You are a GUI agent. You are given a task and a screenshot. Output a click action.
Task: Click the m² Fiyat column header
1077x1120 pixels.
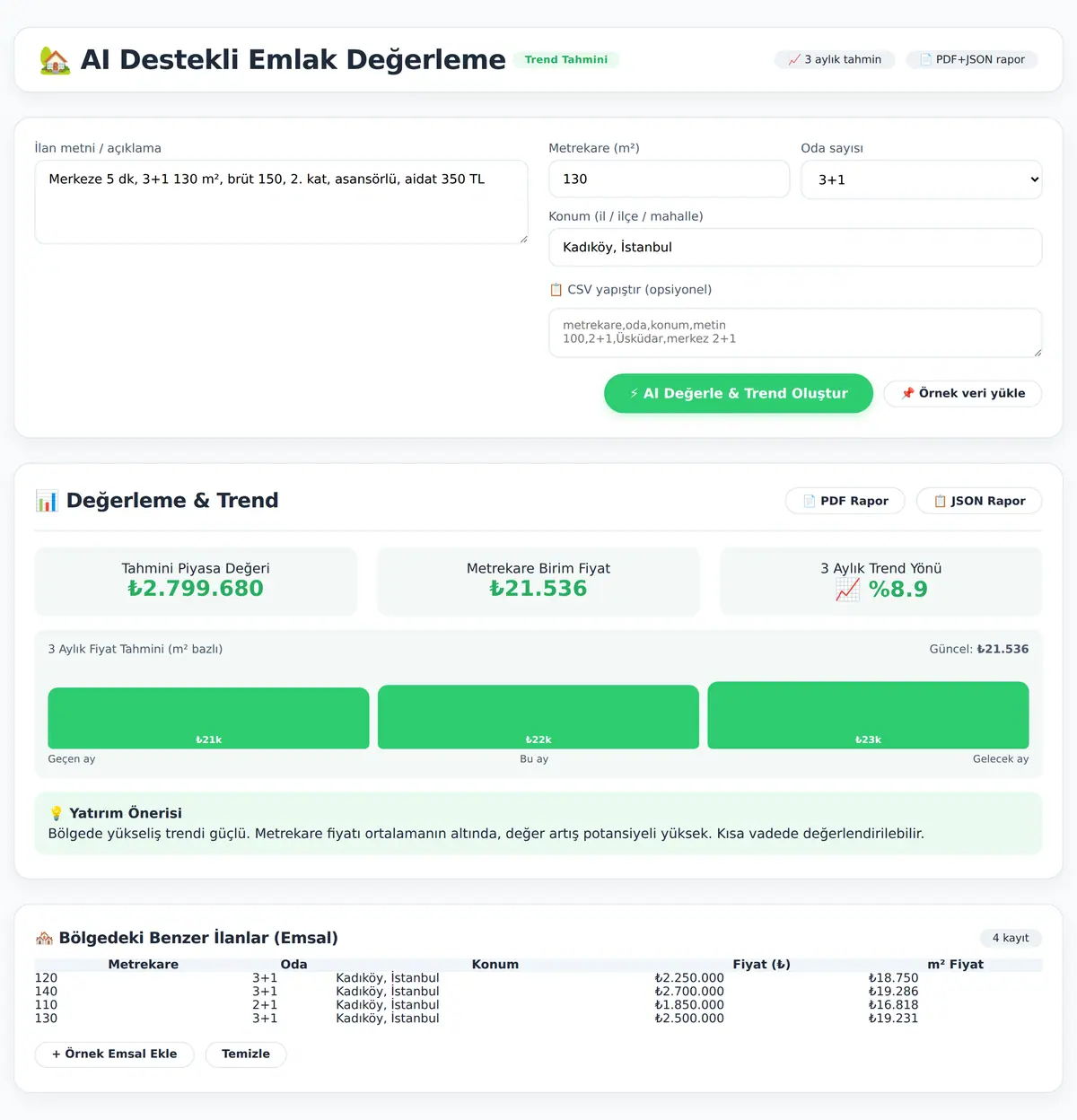pyautogui.click(x=956, y=965)
